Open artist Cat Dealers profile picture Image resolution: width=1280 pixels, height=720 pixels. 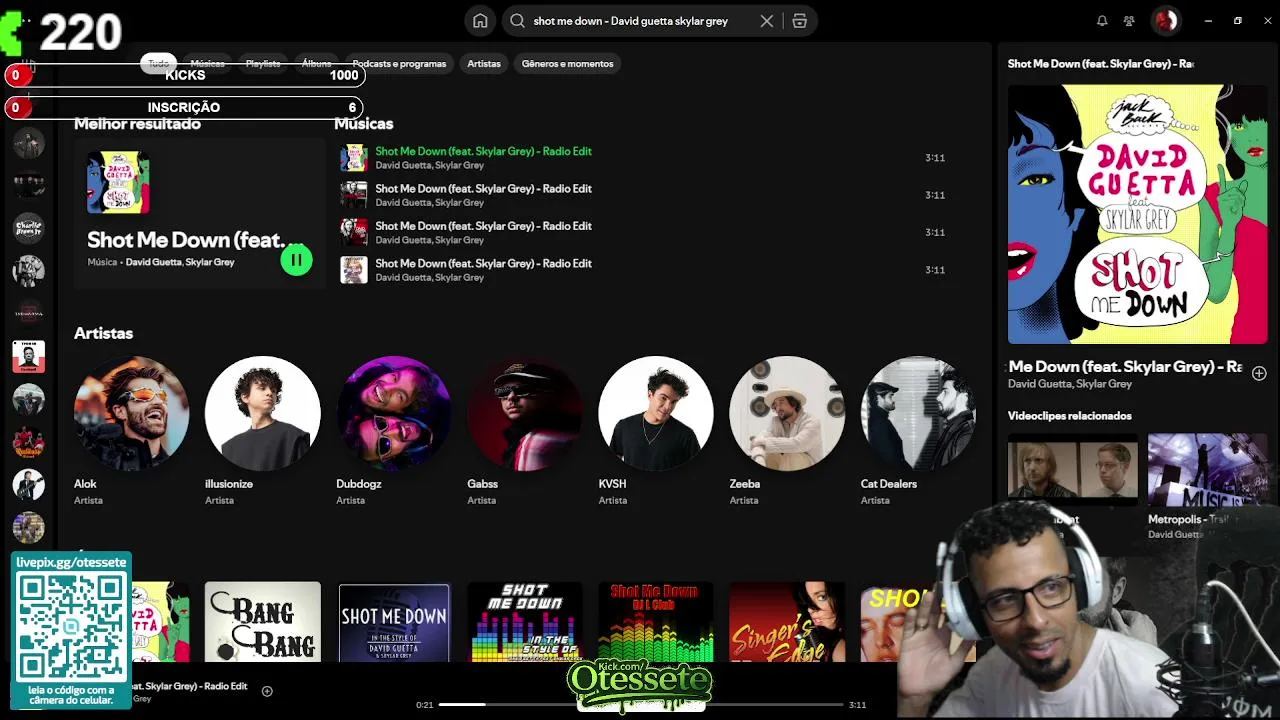(918, 413)
